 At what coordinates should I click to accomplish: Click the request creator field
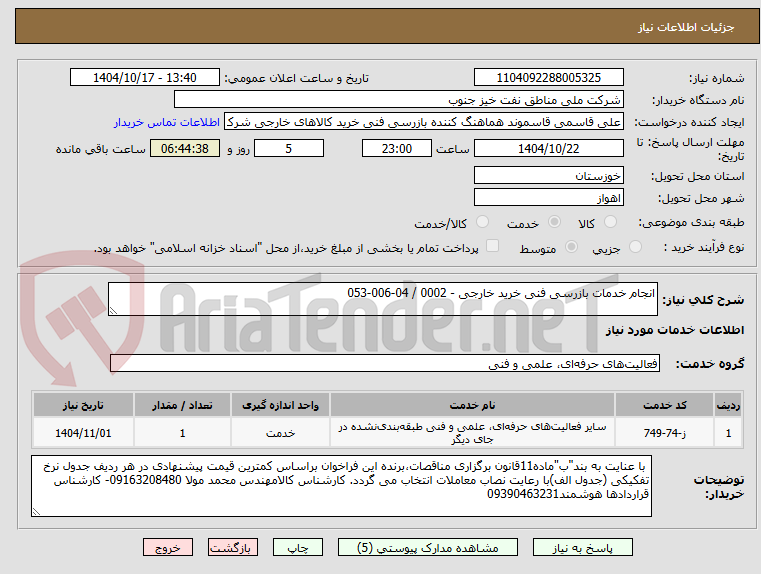423,122
